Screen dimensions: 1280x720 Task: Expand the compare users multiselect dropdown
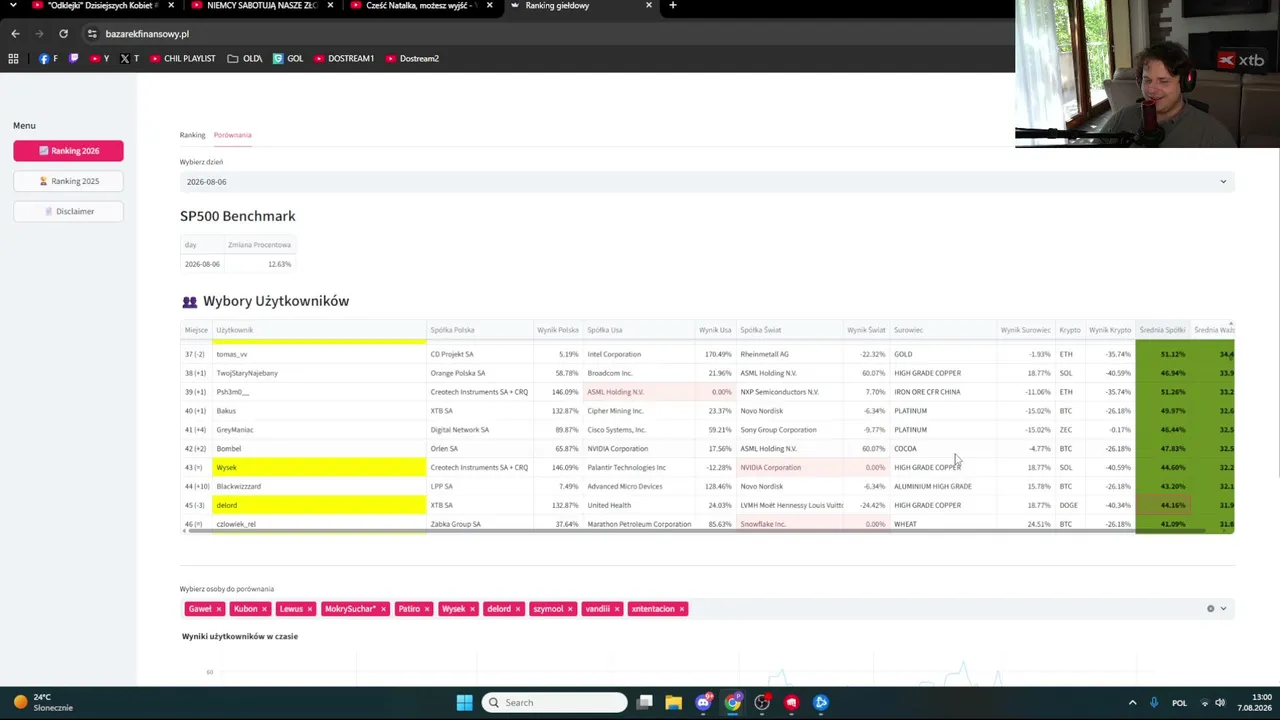[x=1223, y=609]
